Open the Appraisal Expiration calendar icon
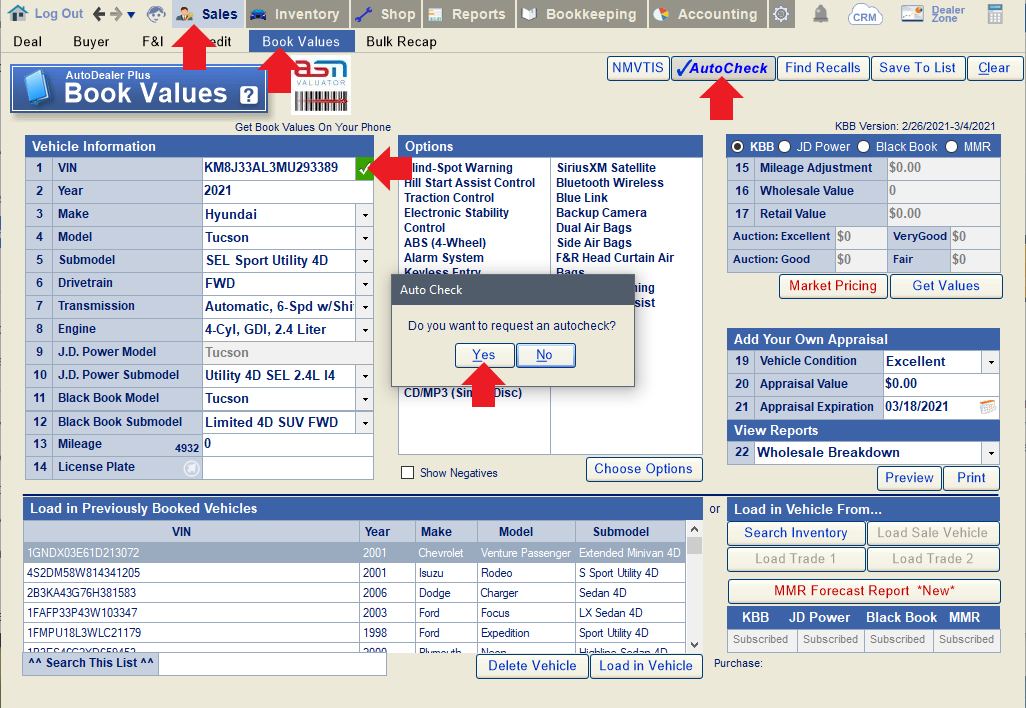Screen dimensions: 1026x708 (x=988, y=407)
